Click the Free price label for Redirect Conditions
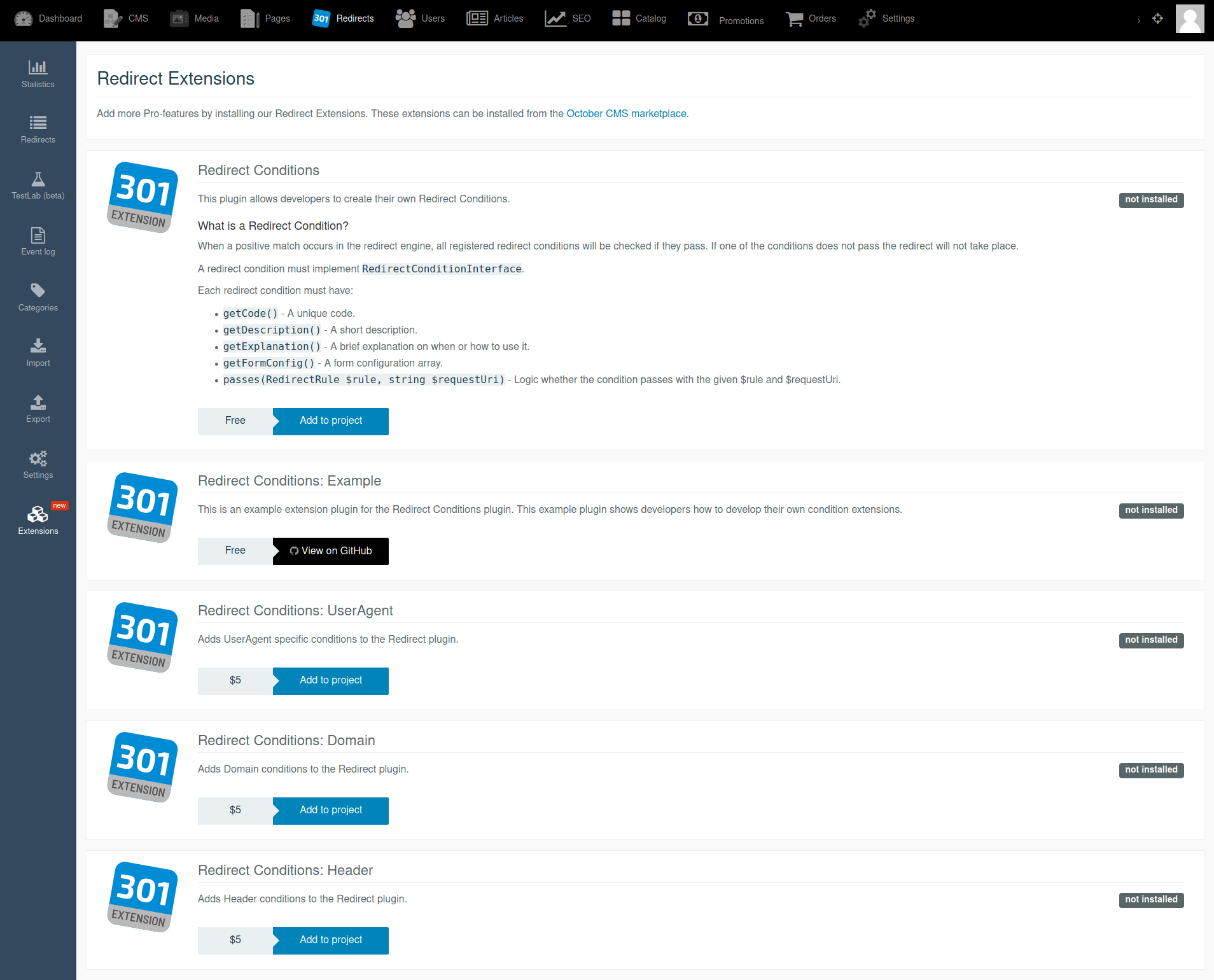 pyautogui.click(x=235, y=421)
